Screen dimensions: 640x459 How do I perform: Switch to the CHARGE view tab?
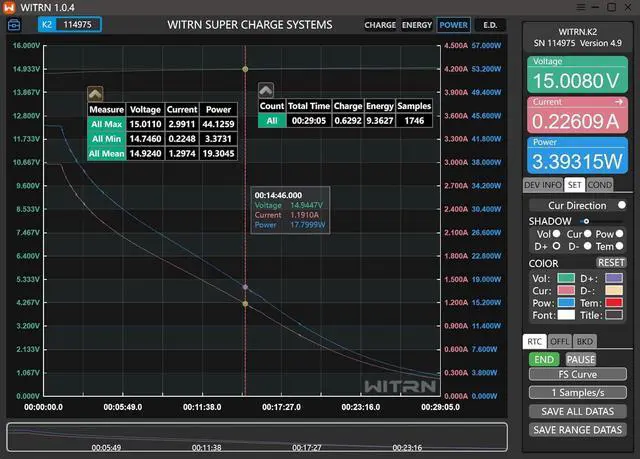coord(380,25)
